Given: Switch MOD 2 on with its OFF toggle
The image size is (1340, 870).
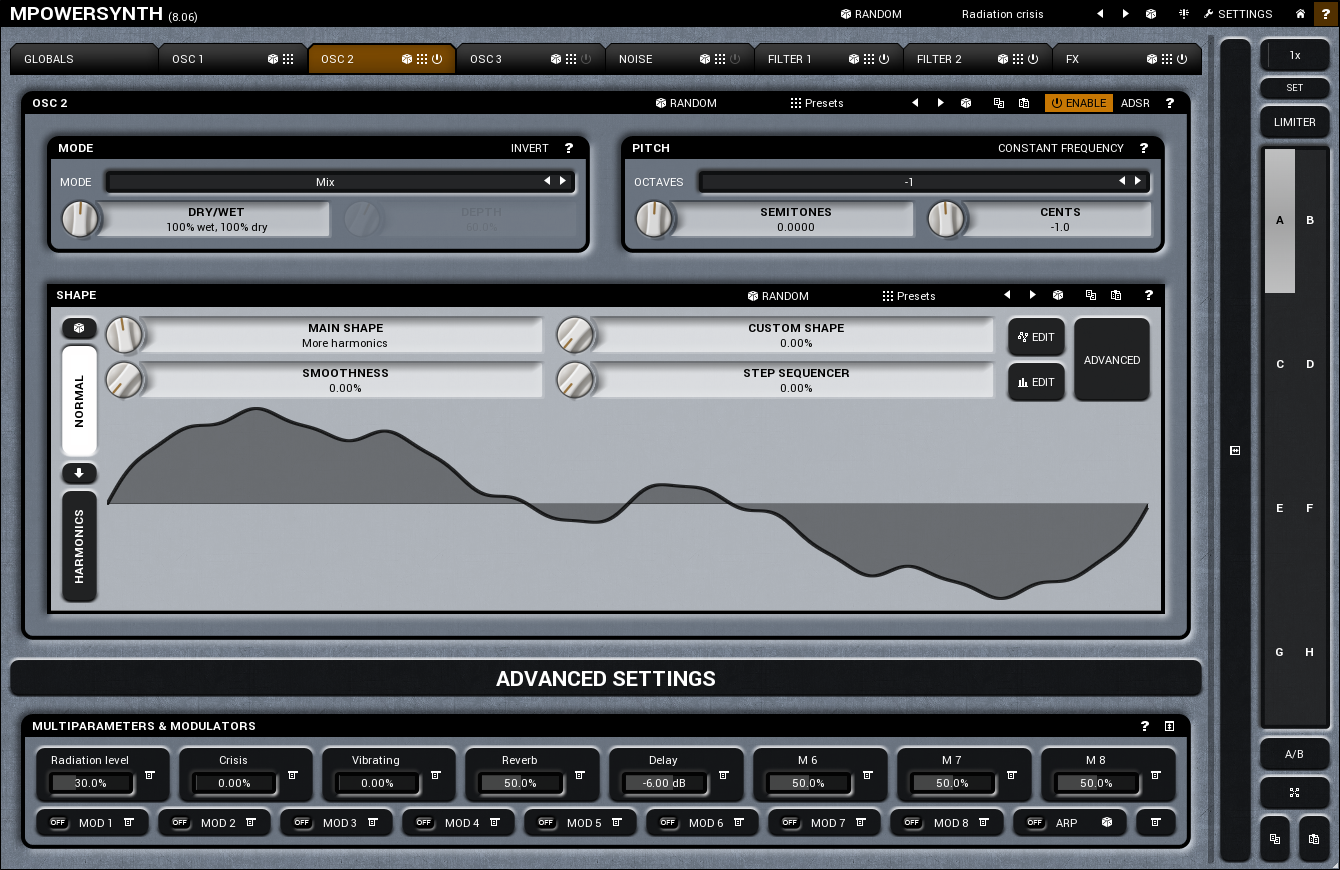Looking at the screenshot, I should tap(180, 823).
